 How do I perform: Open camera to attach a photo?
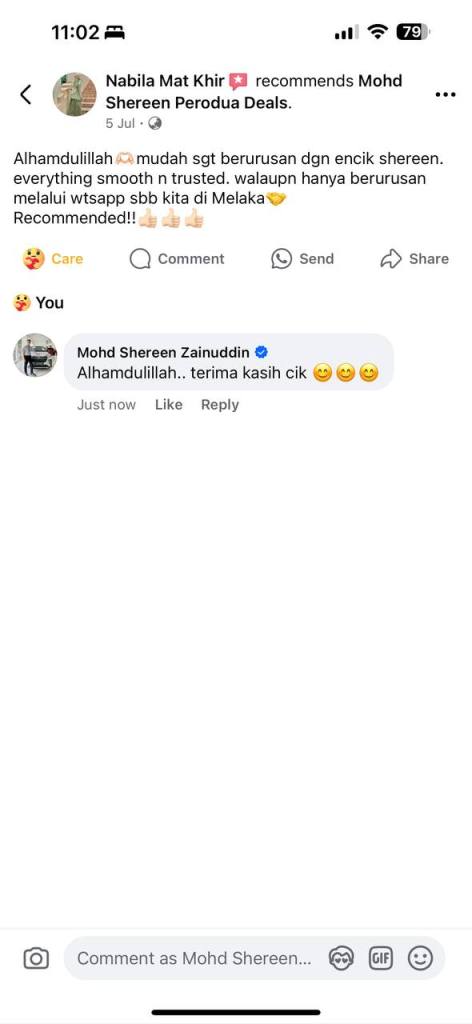pyautogui.click(x=36, y=958)
